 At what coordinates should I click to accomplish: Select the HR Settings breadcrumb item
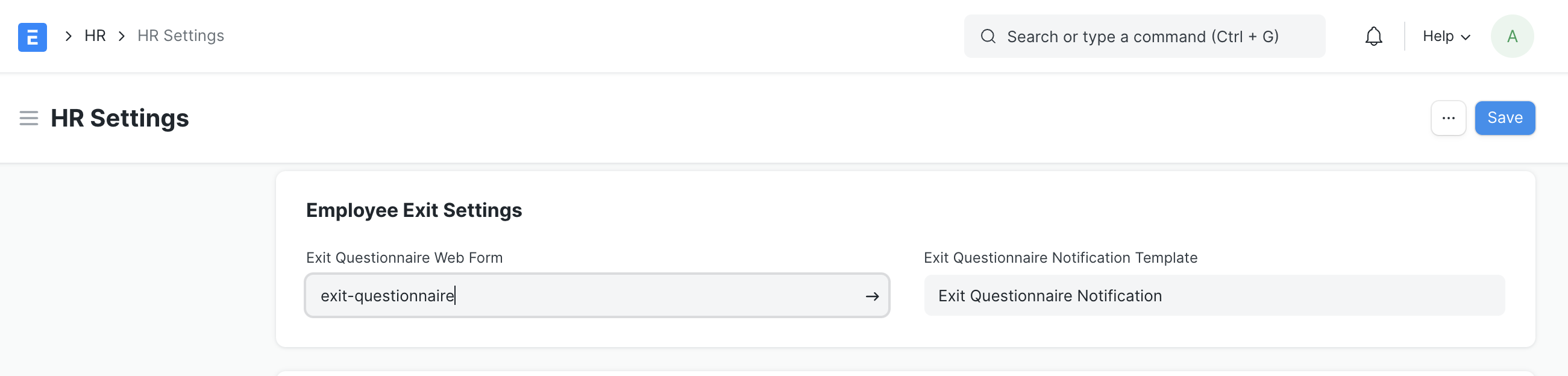[181, 36]
